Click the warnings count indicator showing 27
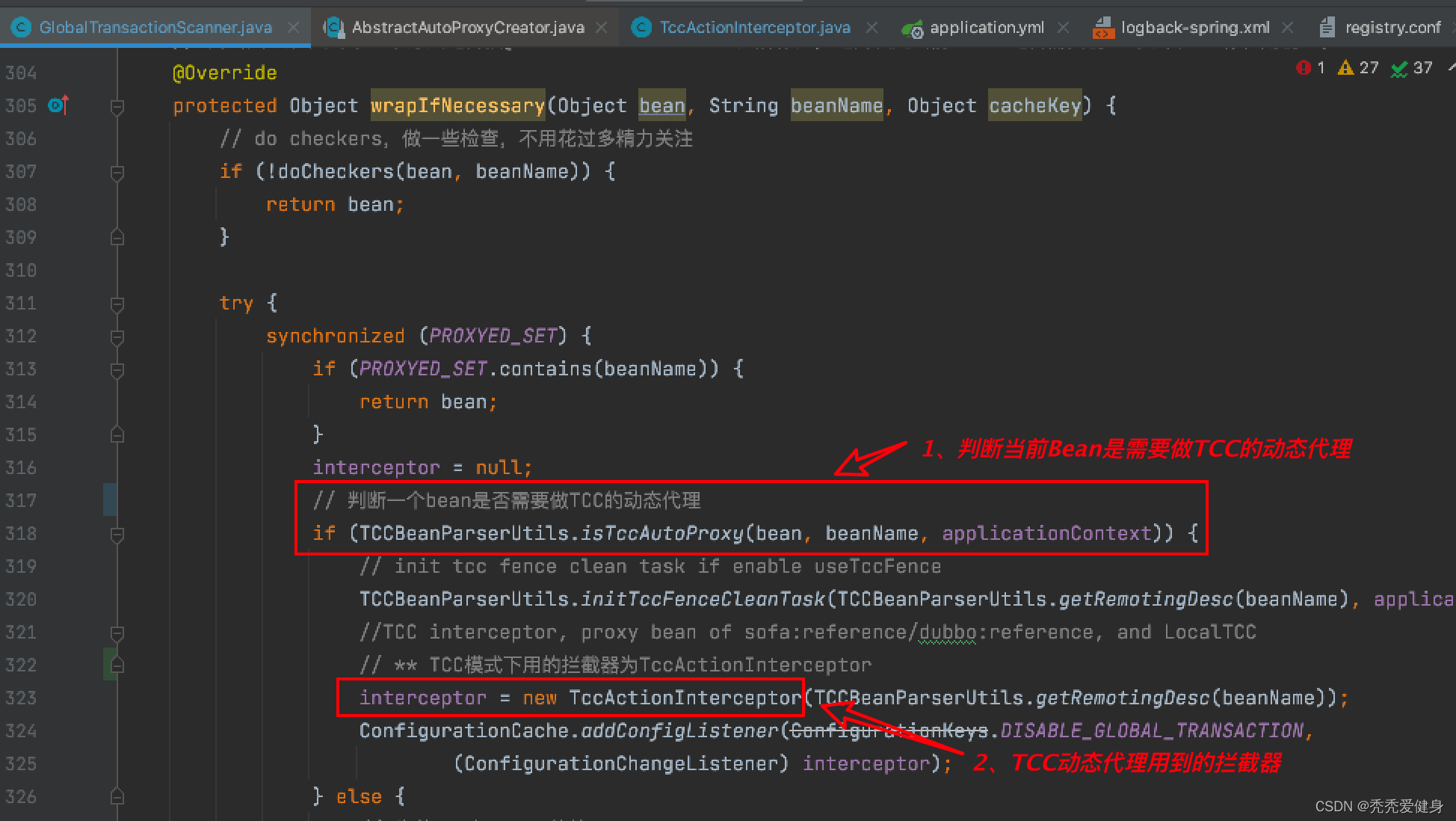Screen dimensions: 1456x821 [x=1358, y=68]
